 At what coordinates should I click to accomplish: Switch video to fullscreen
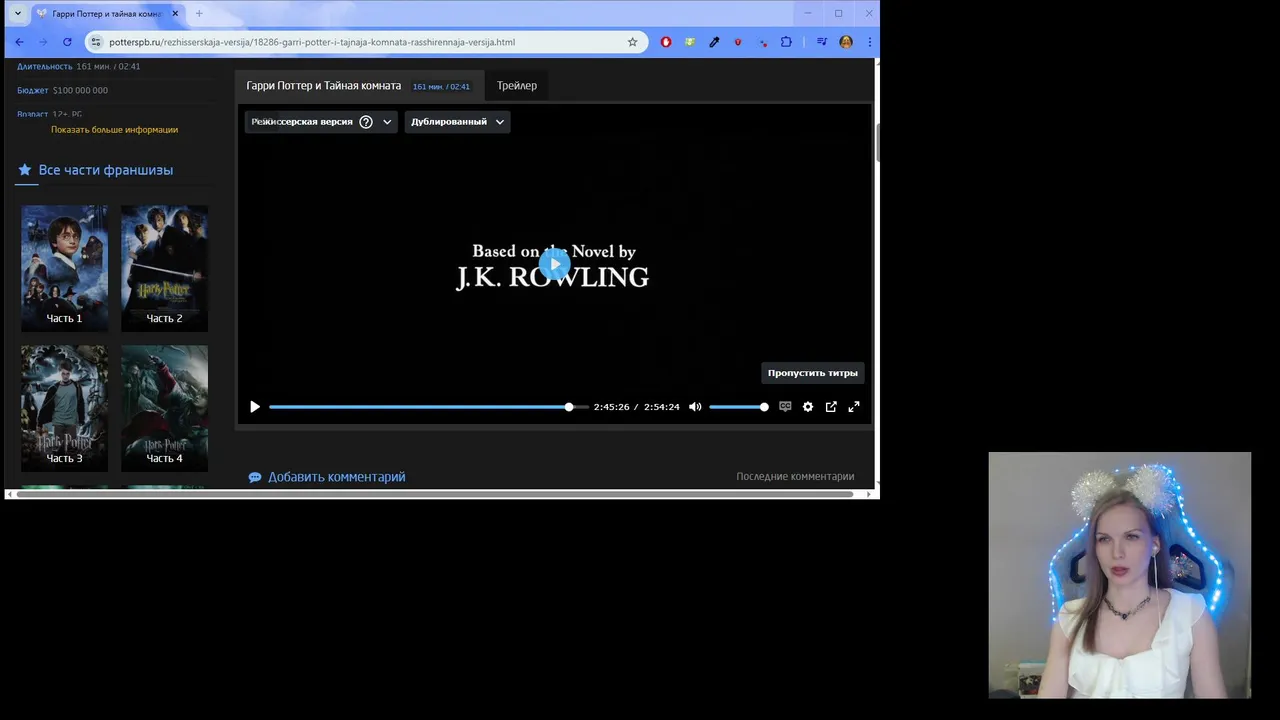854,407
